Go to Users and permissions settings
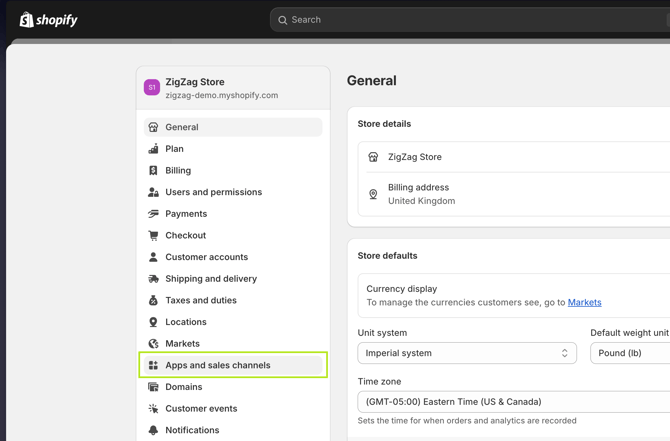 pyautogui.click(x=213, y=192)
